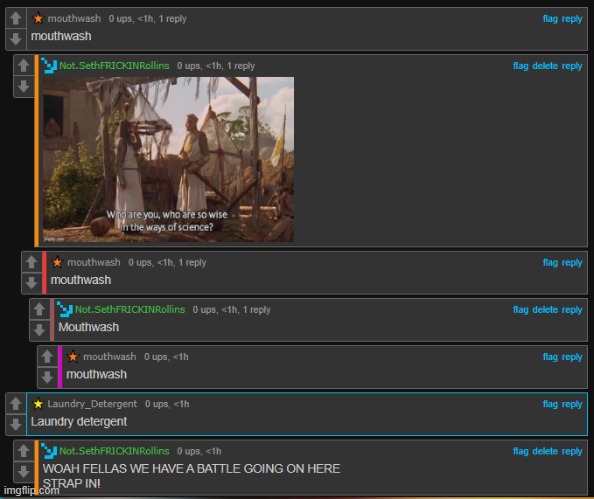Image resolution: width=594 pixels, height=499 pixels.
Task: Downvote the Monty Python image comment
Action: (23, 86)
